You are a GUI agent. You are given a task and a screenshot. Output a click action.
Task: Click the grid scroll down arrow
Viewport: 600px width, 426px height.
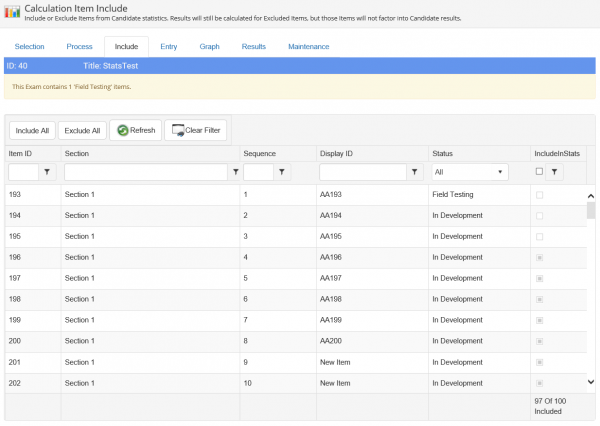pyautogui.click(x=591, y=382)
